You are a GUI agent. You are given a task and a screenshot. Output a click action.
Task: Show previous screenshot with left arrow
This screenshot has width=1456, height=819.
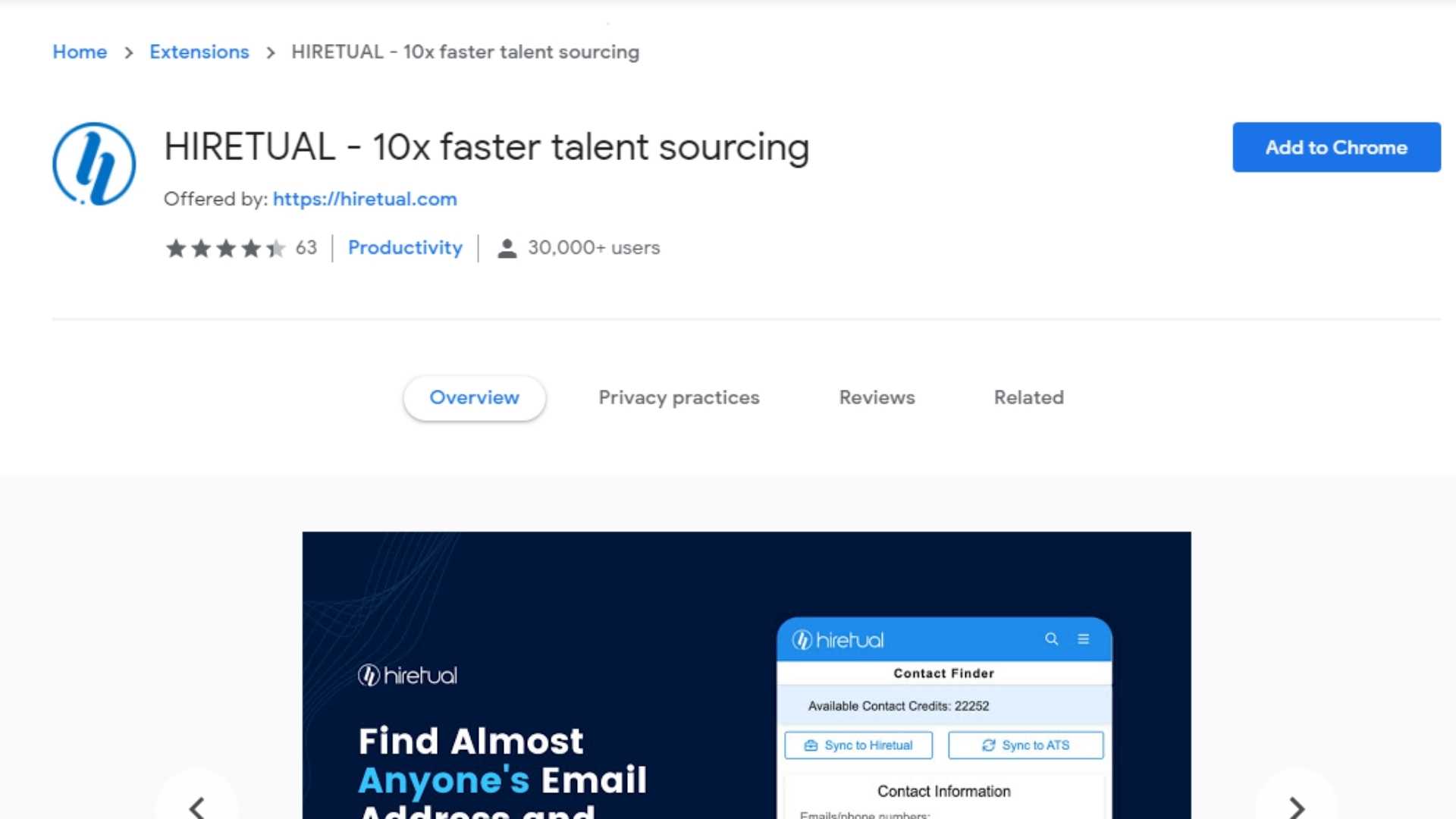pyautogui.click(x=197, y=805)
